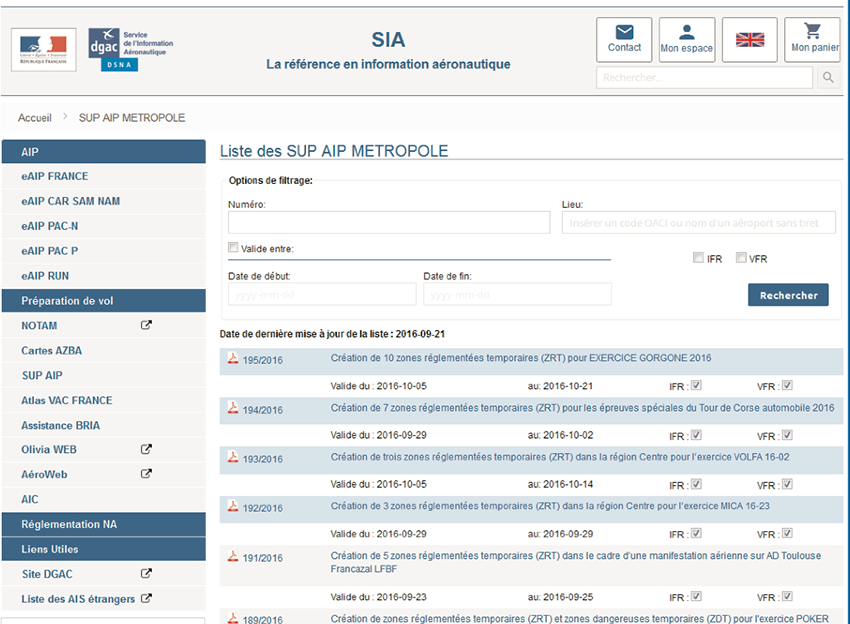The image size is (850, 624).
Task: Open PDF icon for SUP 193/2016
Action: click(x=233, y=457)
